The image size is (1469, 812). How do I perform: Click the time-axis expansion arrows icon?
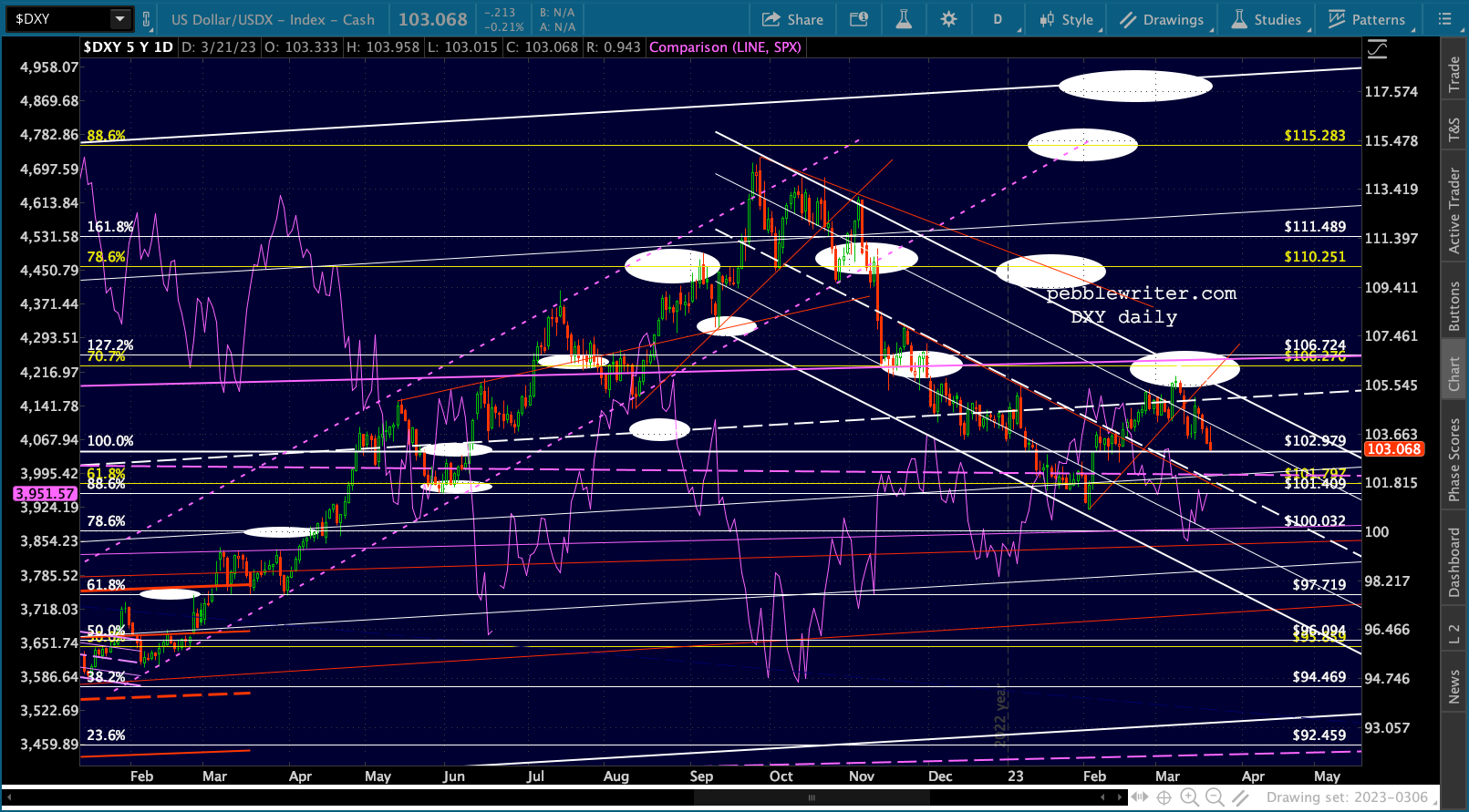(x=1140, y=797)
